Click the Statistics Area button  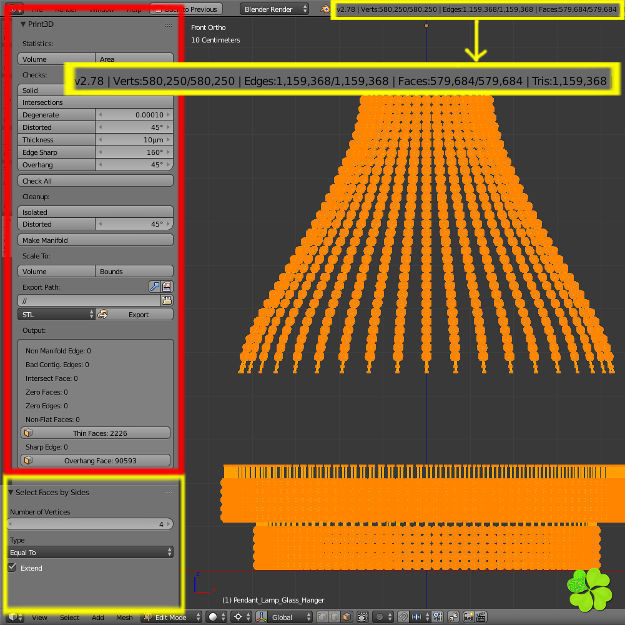[134, 59]
